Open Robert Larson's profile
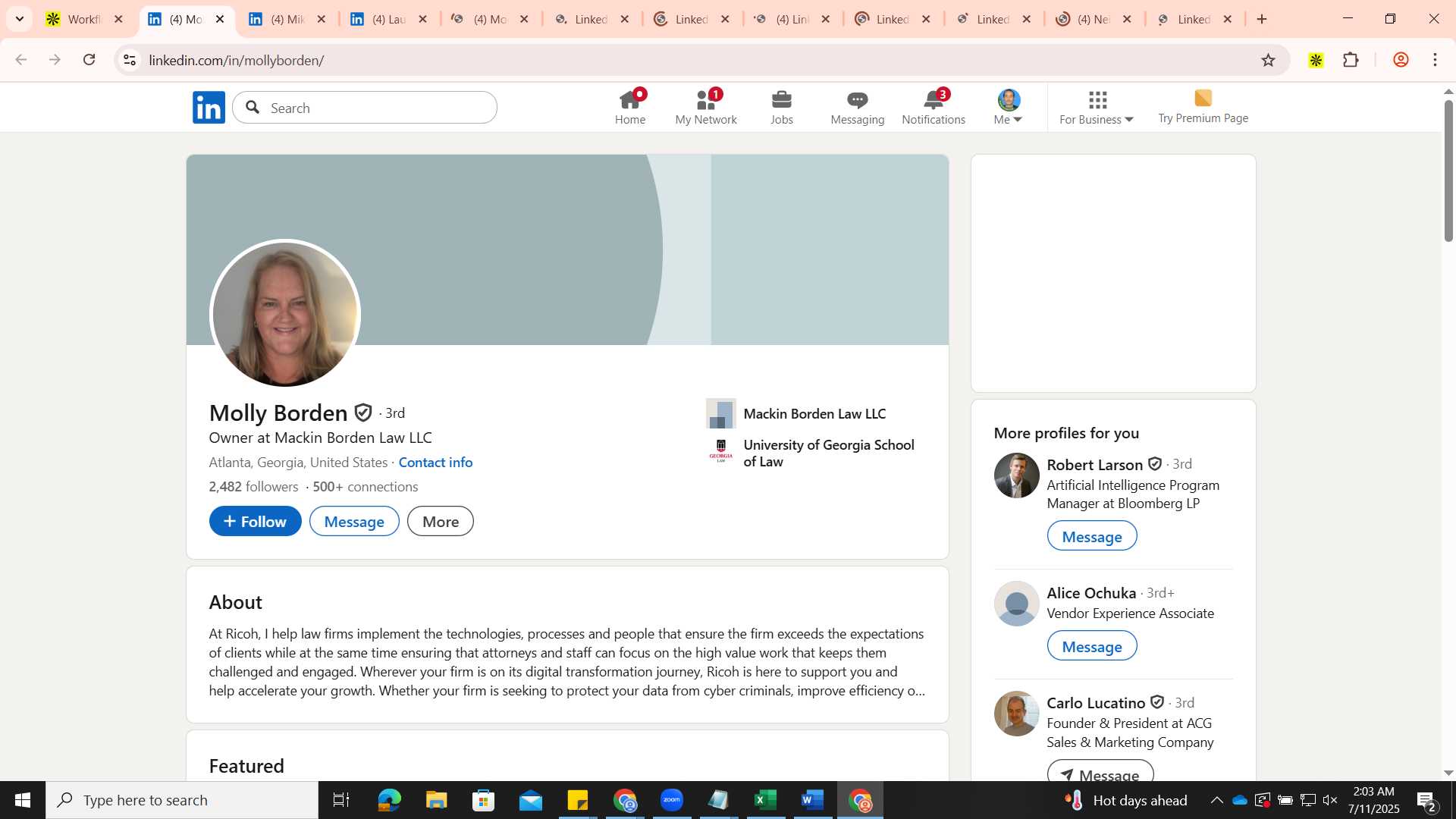This screenshot has width=1456, height=819. click(x=1094, y=465)
